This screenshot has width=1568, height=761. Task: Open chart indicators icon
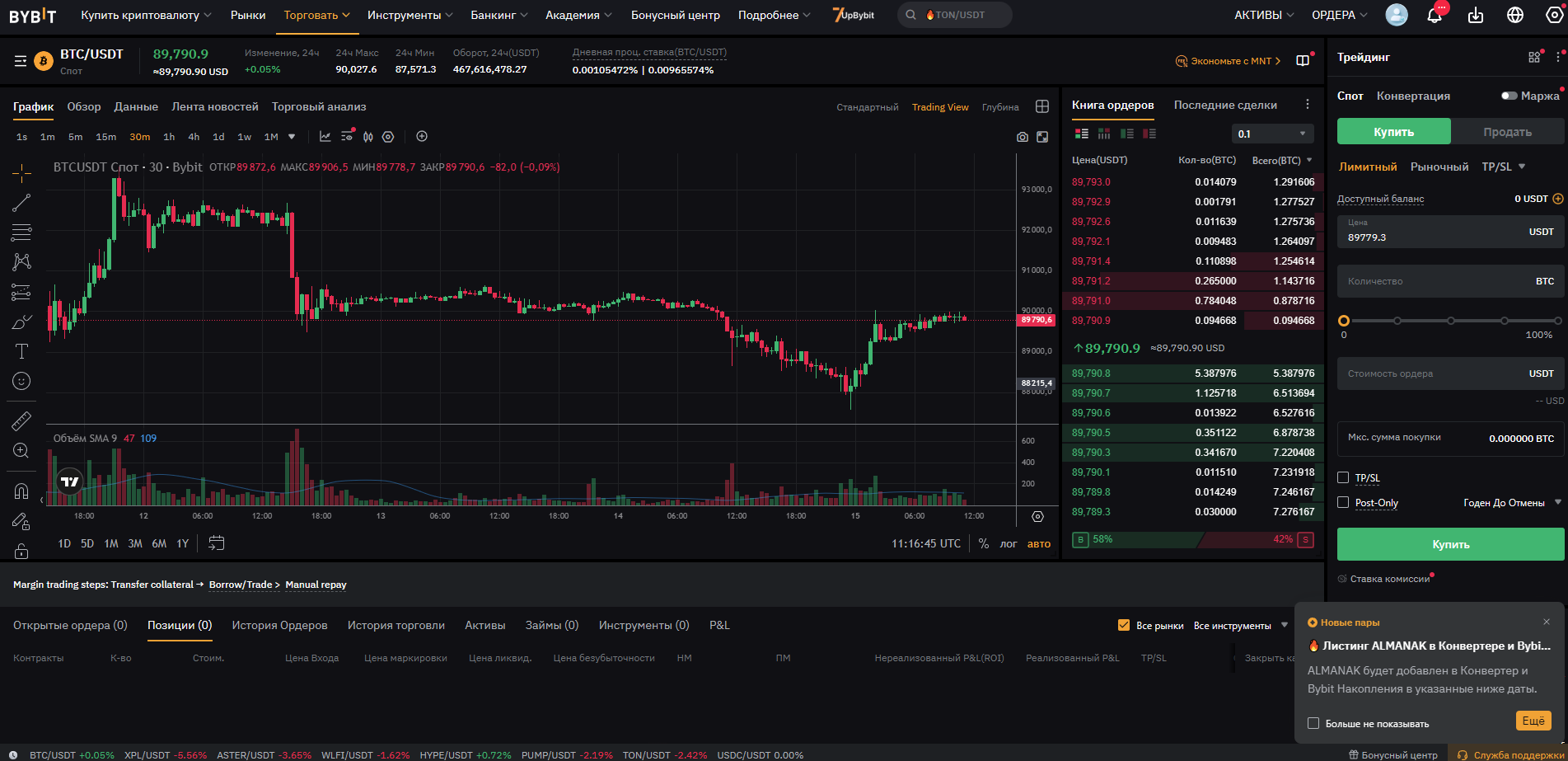[325, 137]
